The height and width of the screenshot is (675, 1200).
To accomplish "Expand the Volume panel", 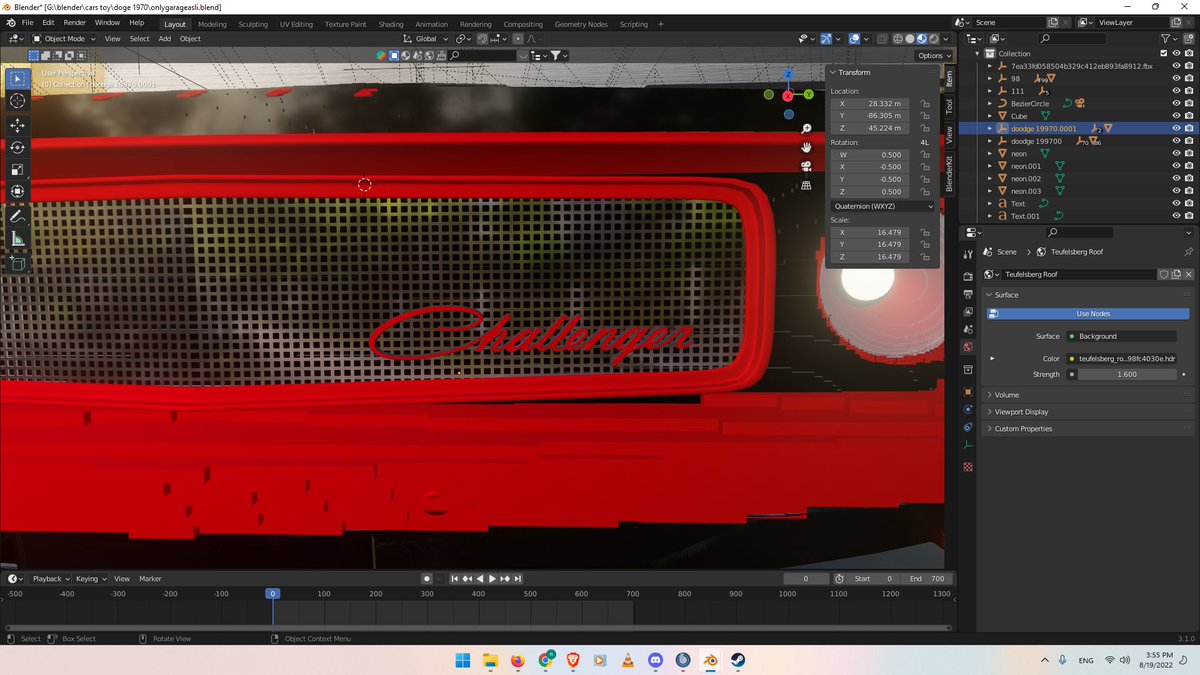I will click(x=1007, y=395).
